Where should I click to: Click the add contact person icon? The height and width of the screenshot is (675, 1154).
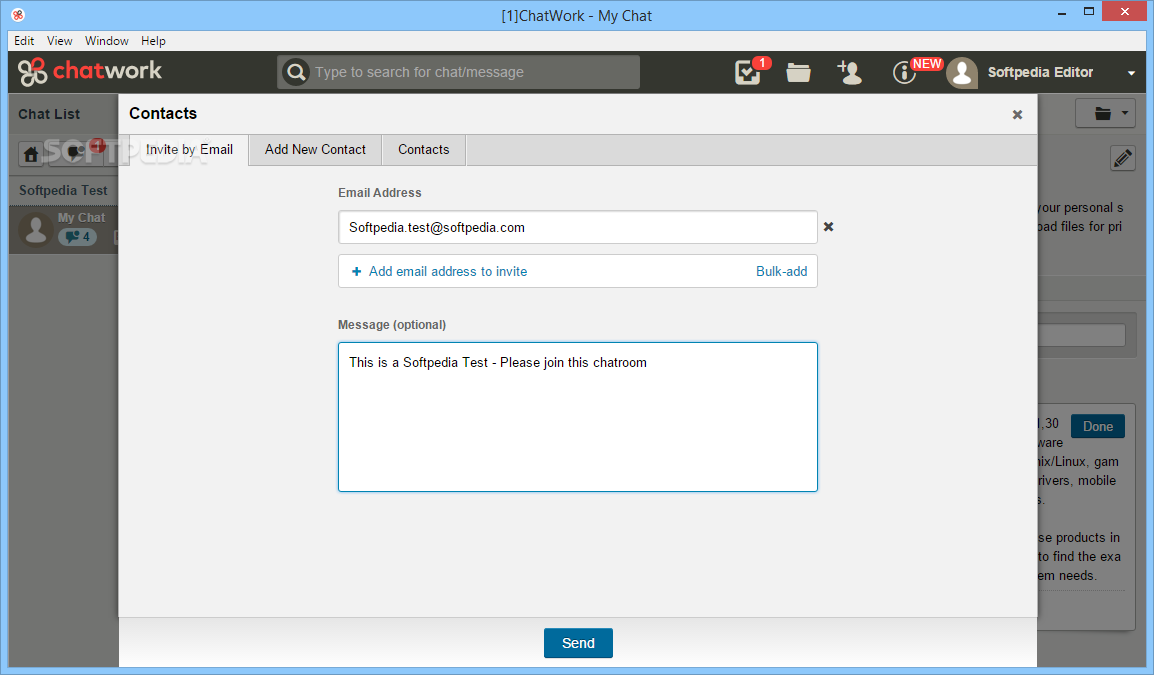click(x=849, y=72)
